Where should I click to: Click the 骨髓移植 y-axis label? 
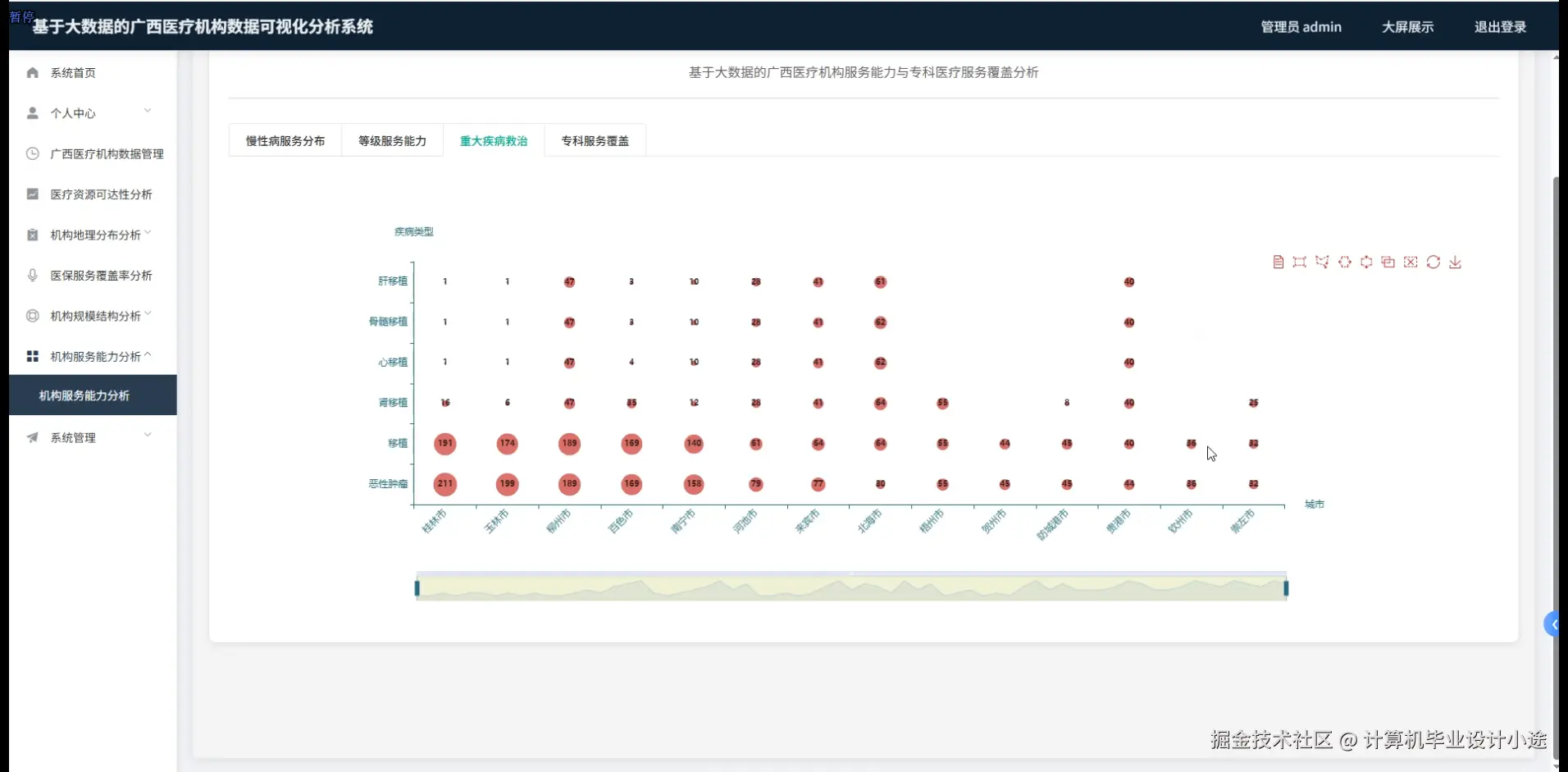388,322
